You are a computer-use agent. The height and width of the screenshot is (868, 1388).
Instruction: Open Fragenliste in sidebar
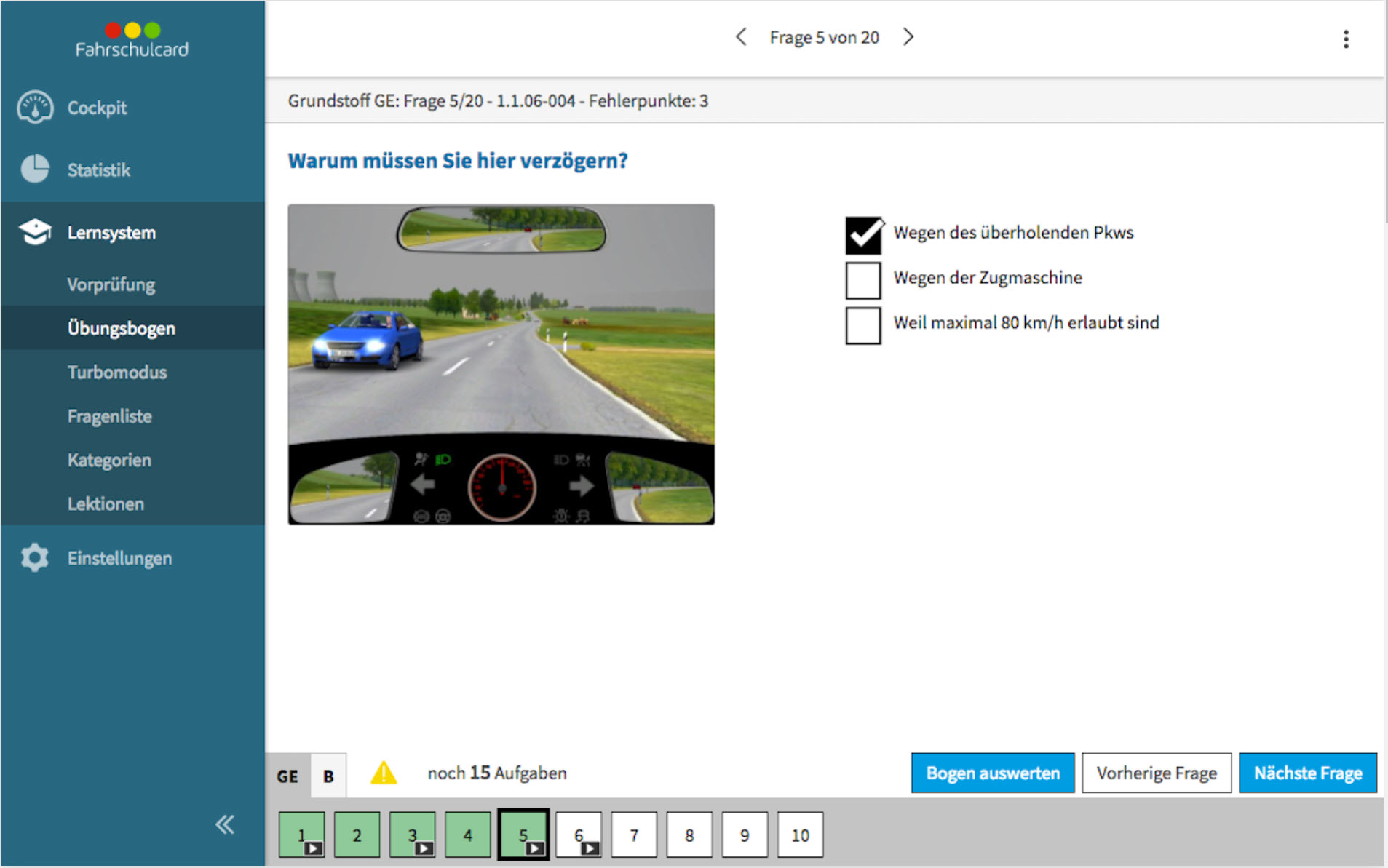tap(110, 416)
